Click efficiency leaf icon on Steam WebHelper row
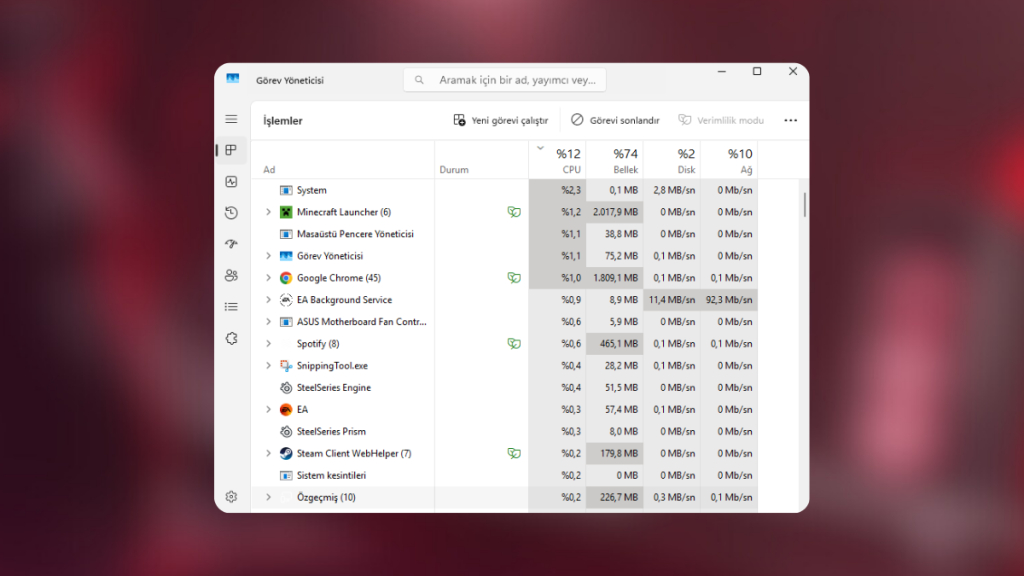1024x576 pixels. pyautogui.click(x=514, y=453)
